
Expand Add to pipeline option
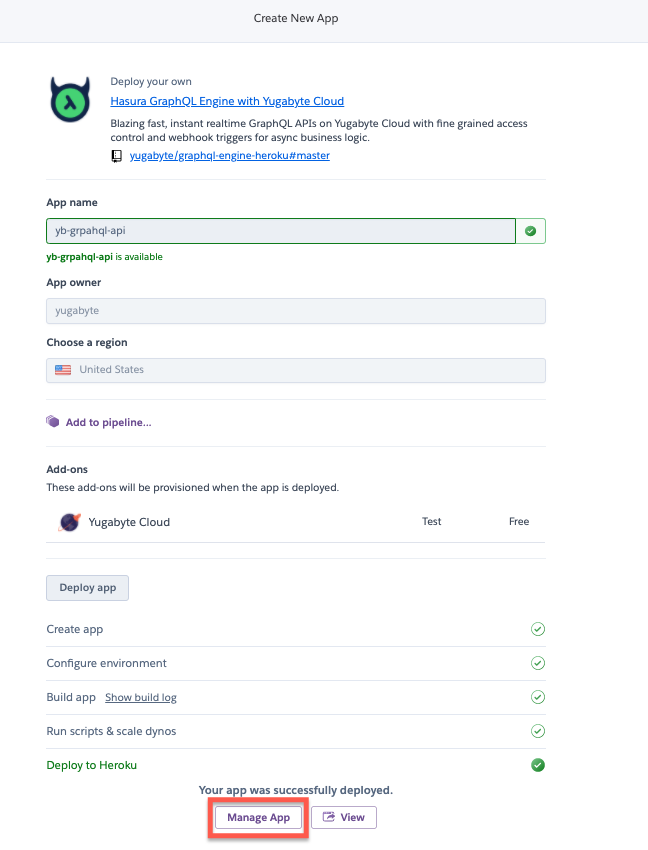(108, 423)
